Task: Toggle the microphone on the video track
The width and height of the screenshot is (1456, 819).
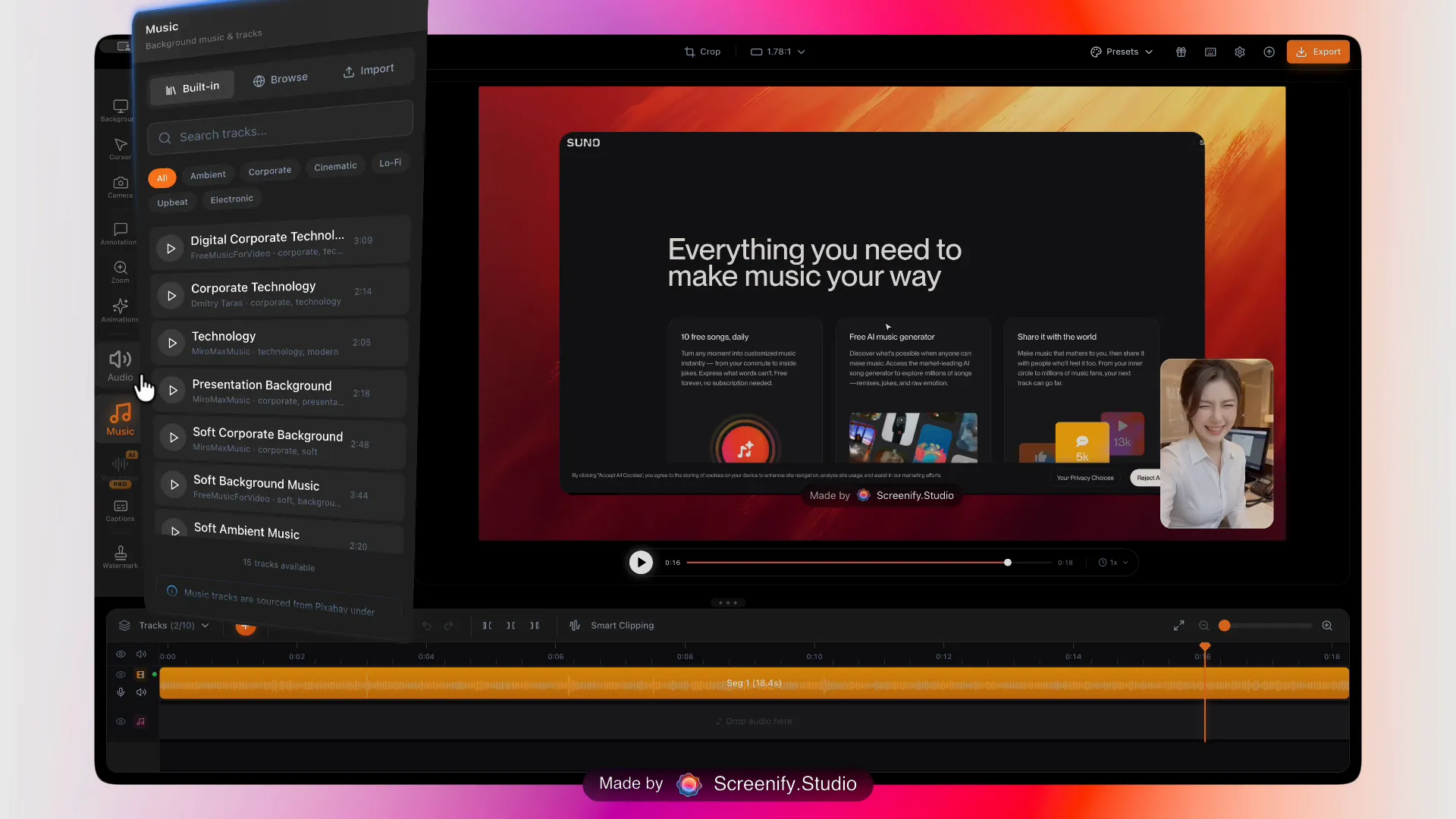Action: pos(121,692)
